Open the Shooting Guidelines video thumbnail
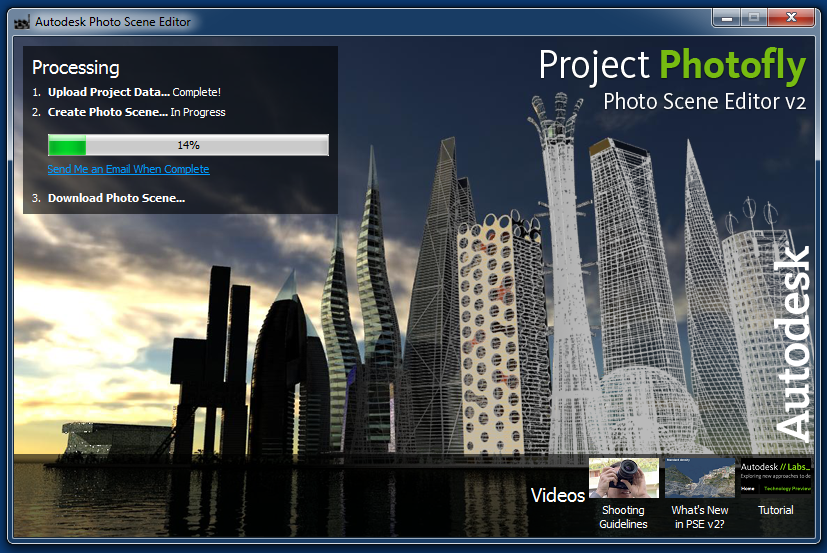 tap(623, 478)
